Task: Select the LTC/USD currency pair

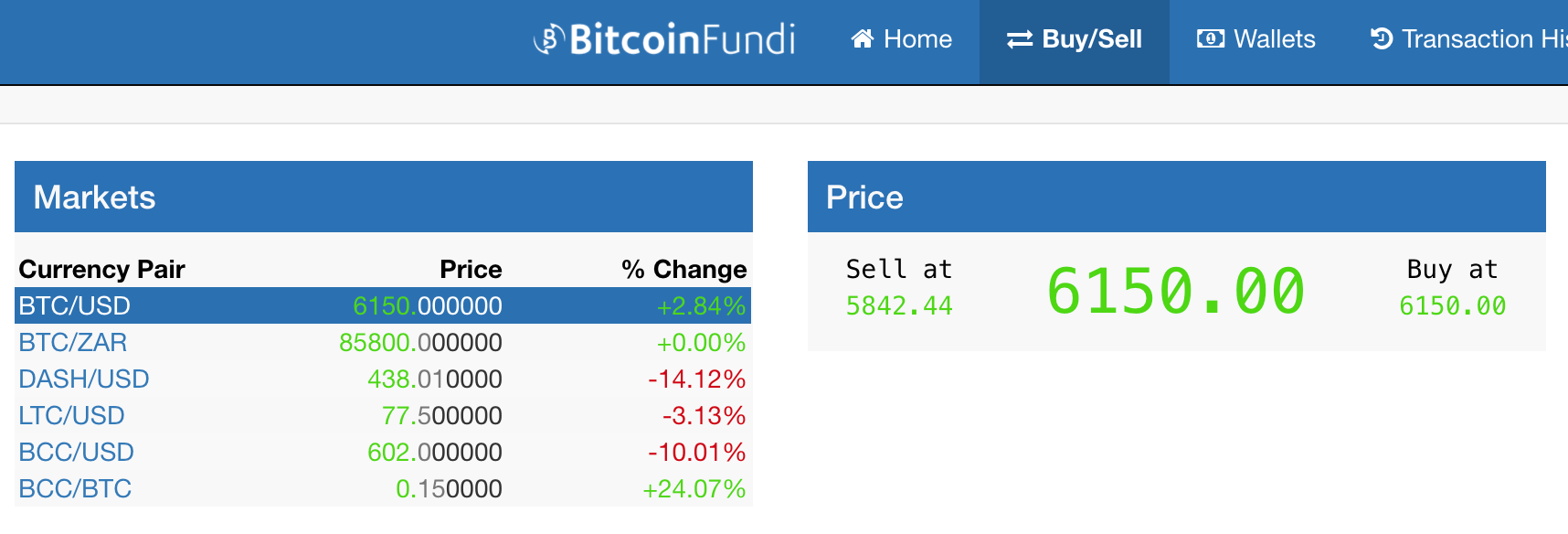Action: tap(71, 415)
